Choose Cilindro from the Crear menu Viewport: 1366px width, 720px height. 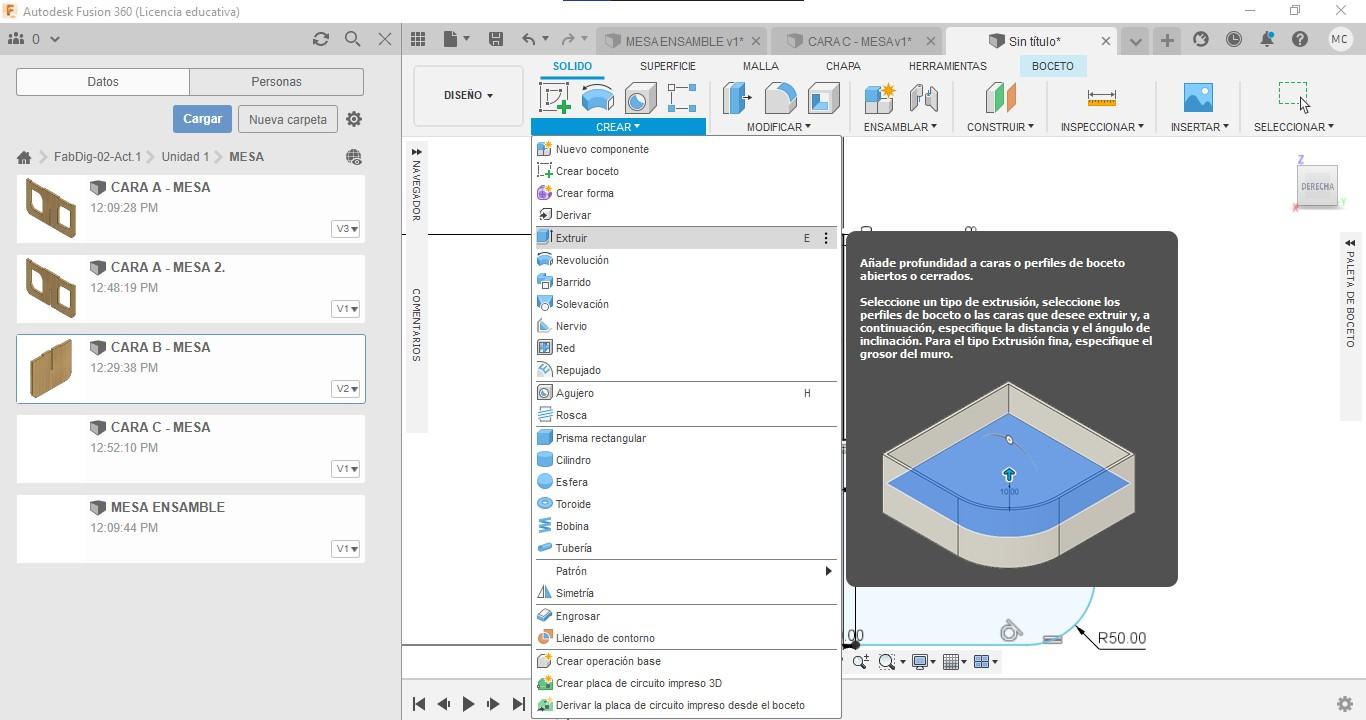click(x=686, y=460)
